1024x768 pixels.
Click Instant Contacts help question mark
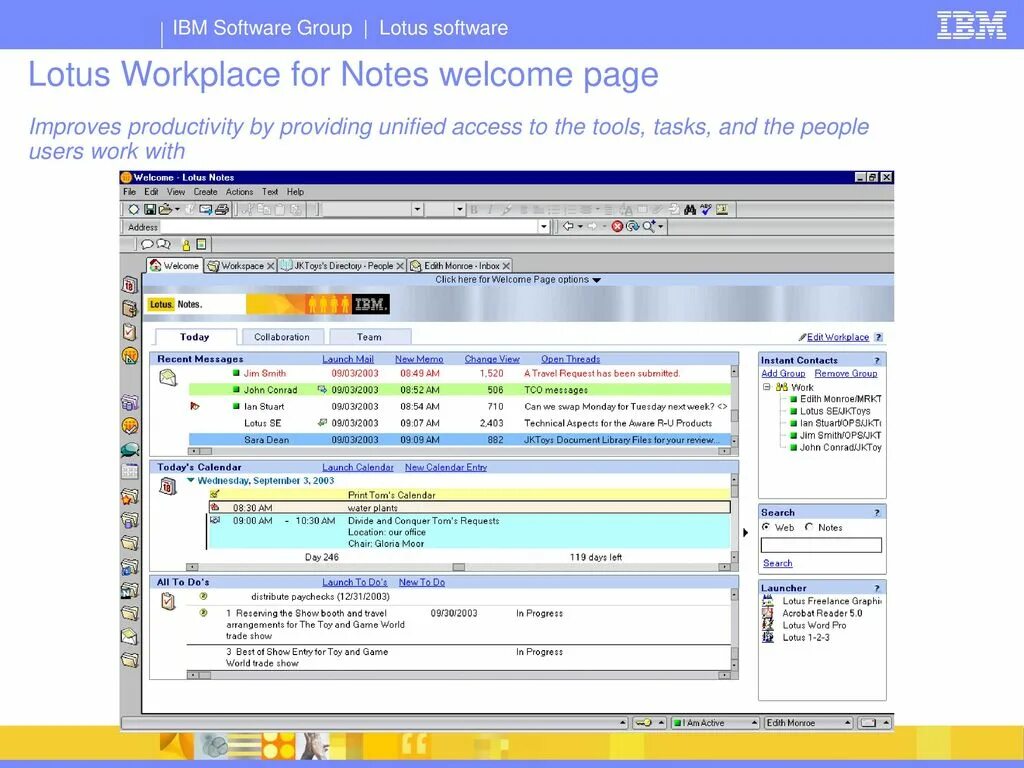pyautogui.click(x=877, y=360)
